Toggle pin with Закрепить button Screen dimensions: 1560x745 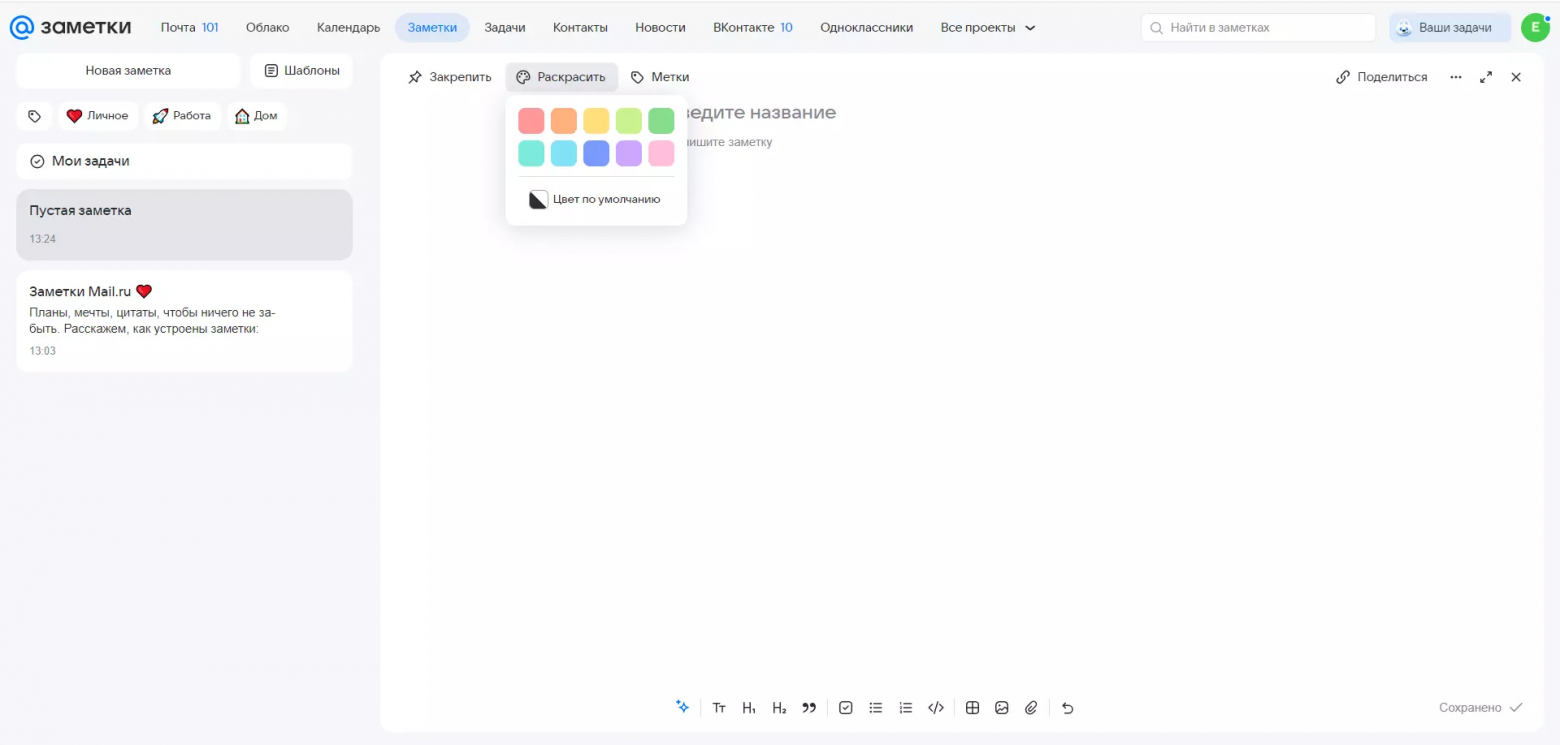tap(450, 77)
